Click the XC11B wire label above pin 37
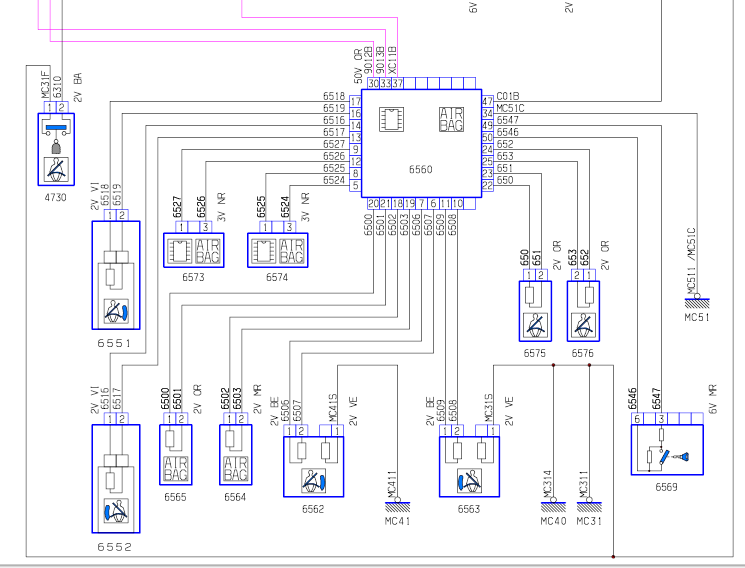 coord(392,60)
